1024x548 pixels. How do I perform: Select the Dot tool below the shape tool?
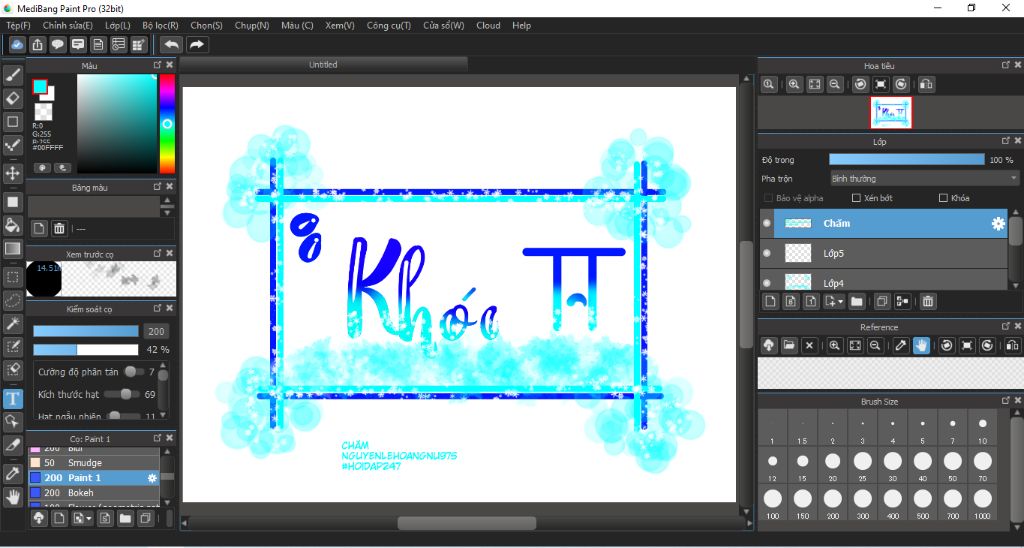click(12, 145)
